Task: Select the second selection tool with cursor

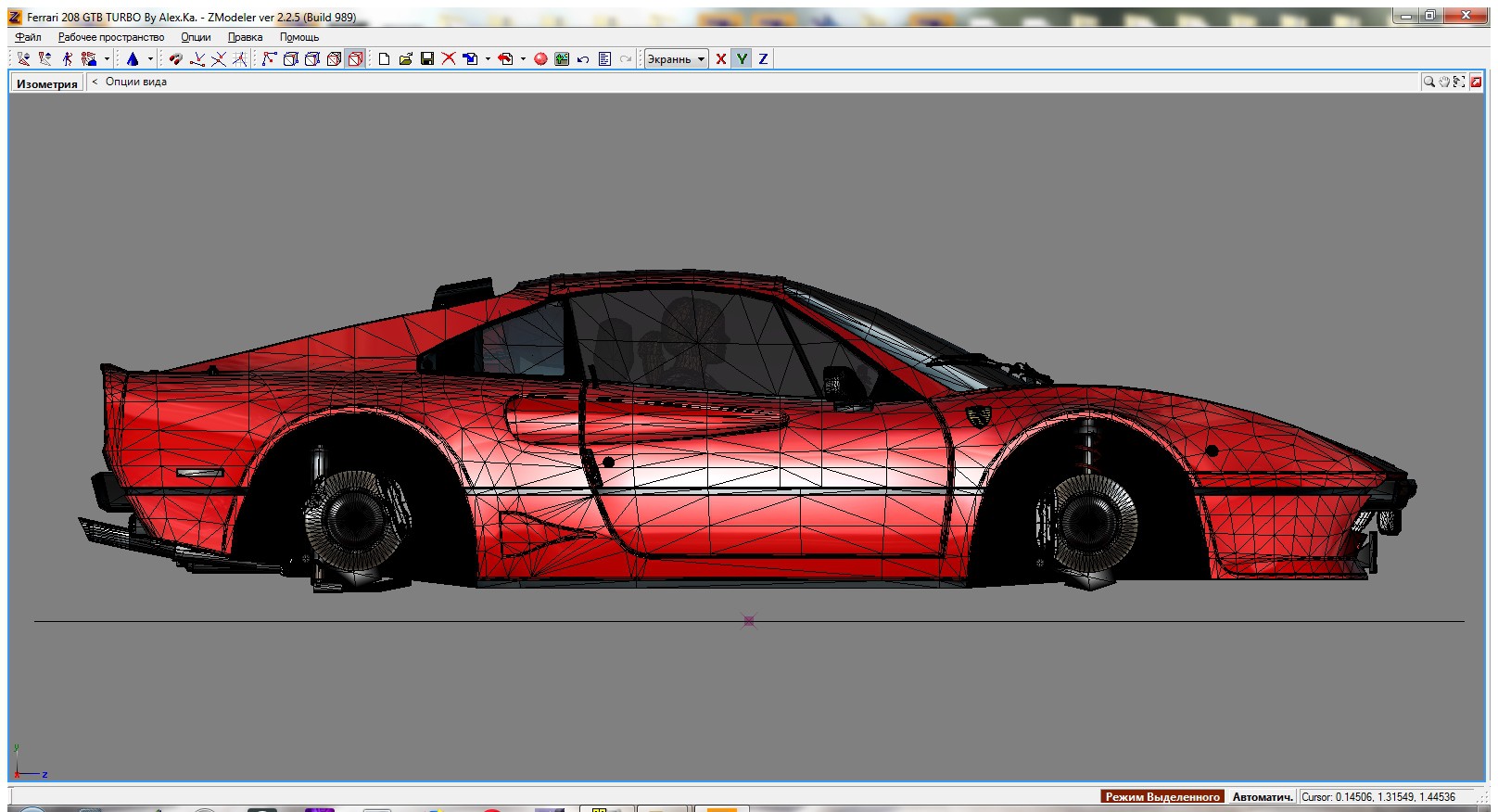Action: (45, 58)
